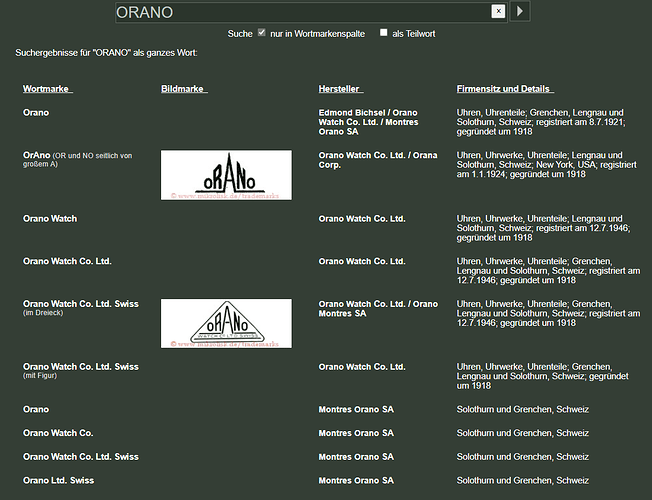Select 'Orano Watch Co. Ltd. / Orano Montres SA' text

coord(378,308)
